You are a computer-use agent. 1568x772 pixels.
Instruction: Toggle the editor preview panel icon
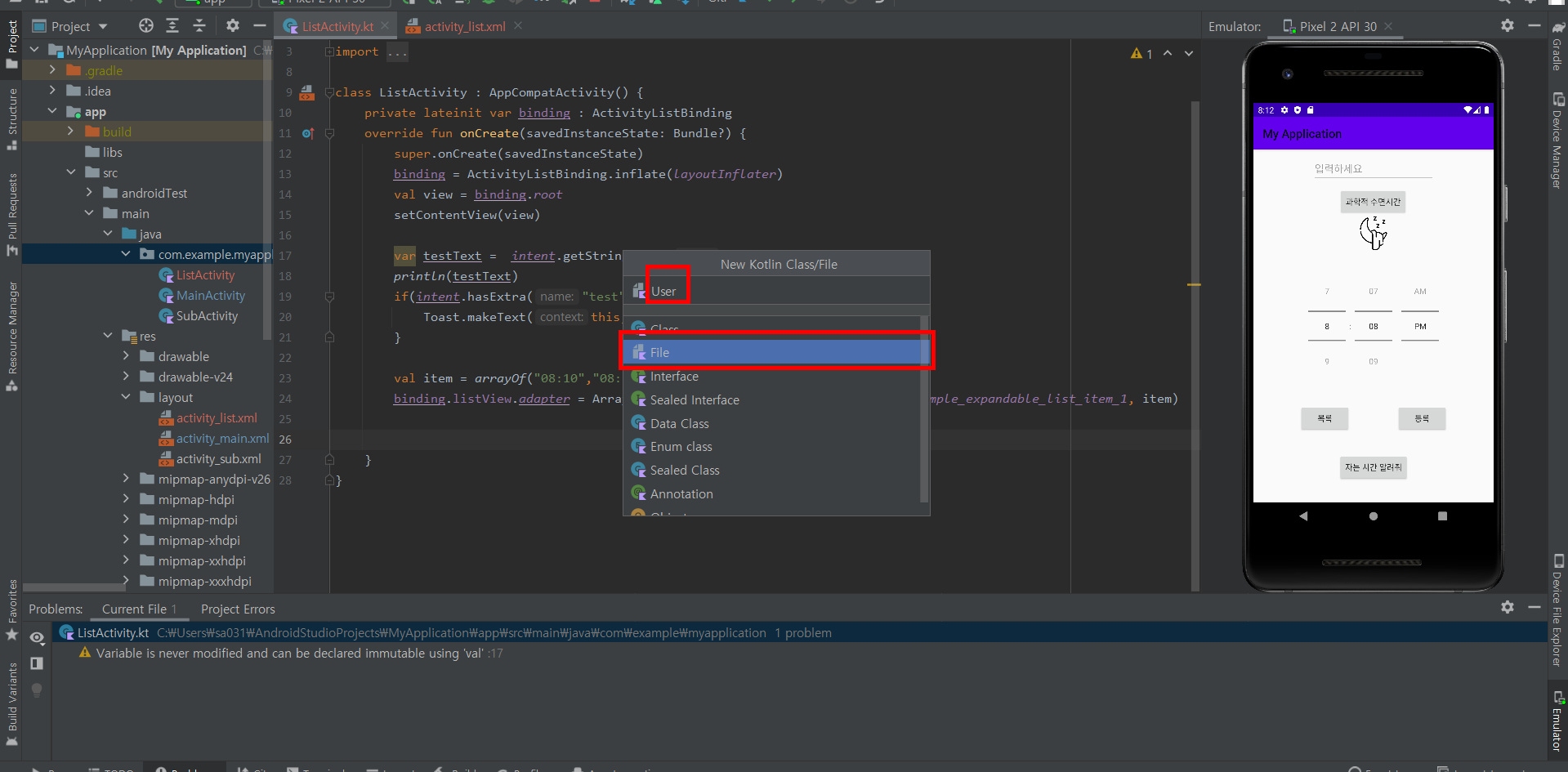37,663
